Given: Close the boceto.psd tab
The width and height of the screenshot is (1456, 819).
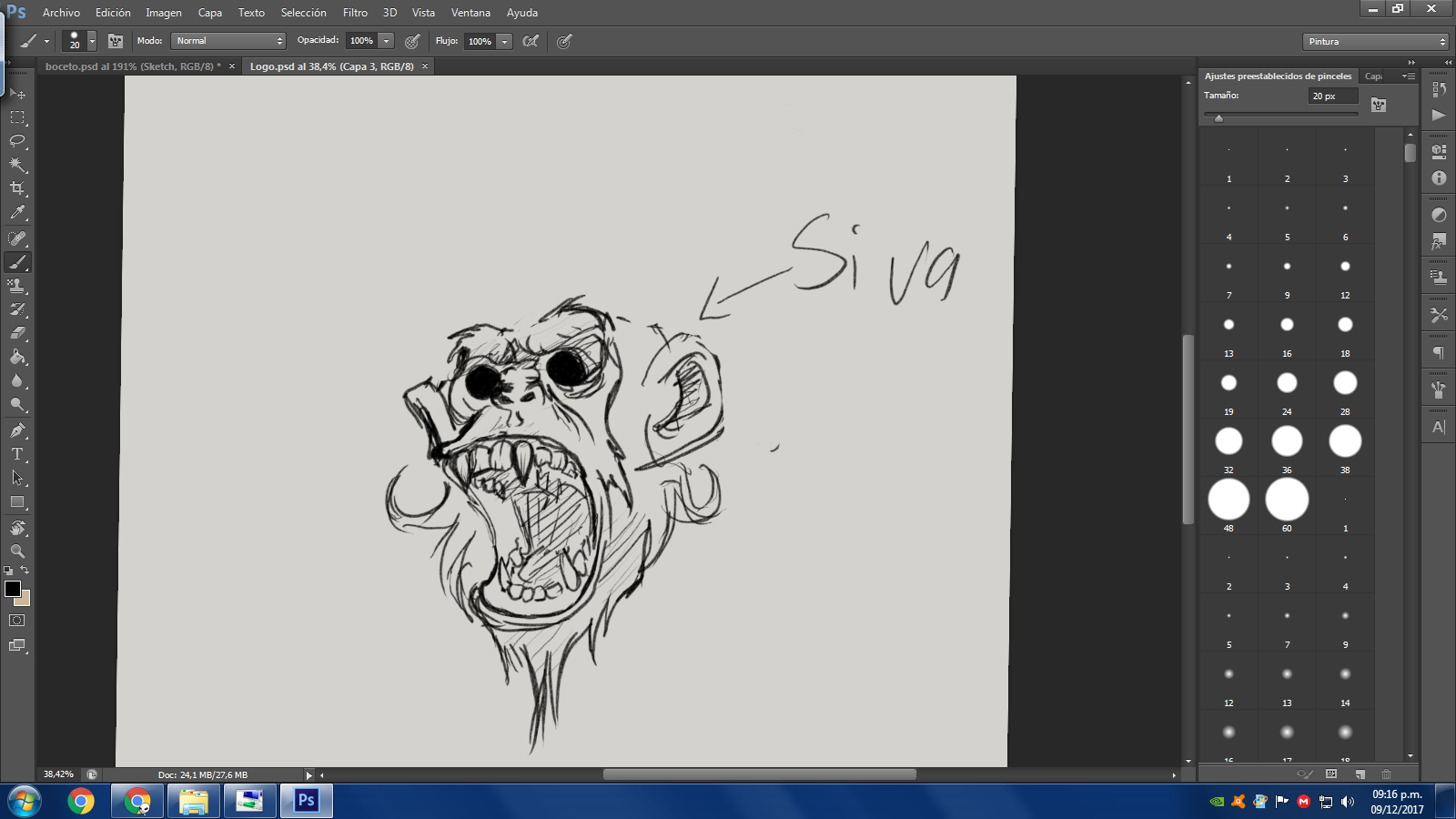Looking at the screenshot, I should 232,66.
